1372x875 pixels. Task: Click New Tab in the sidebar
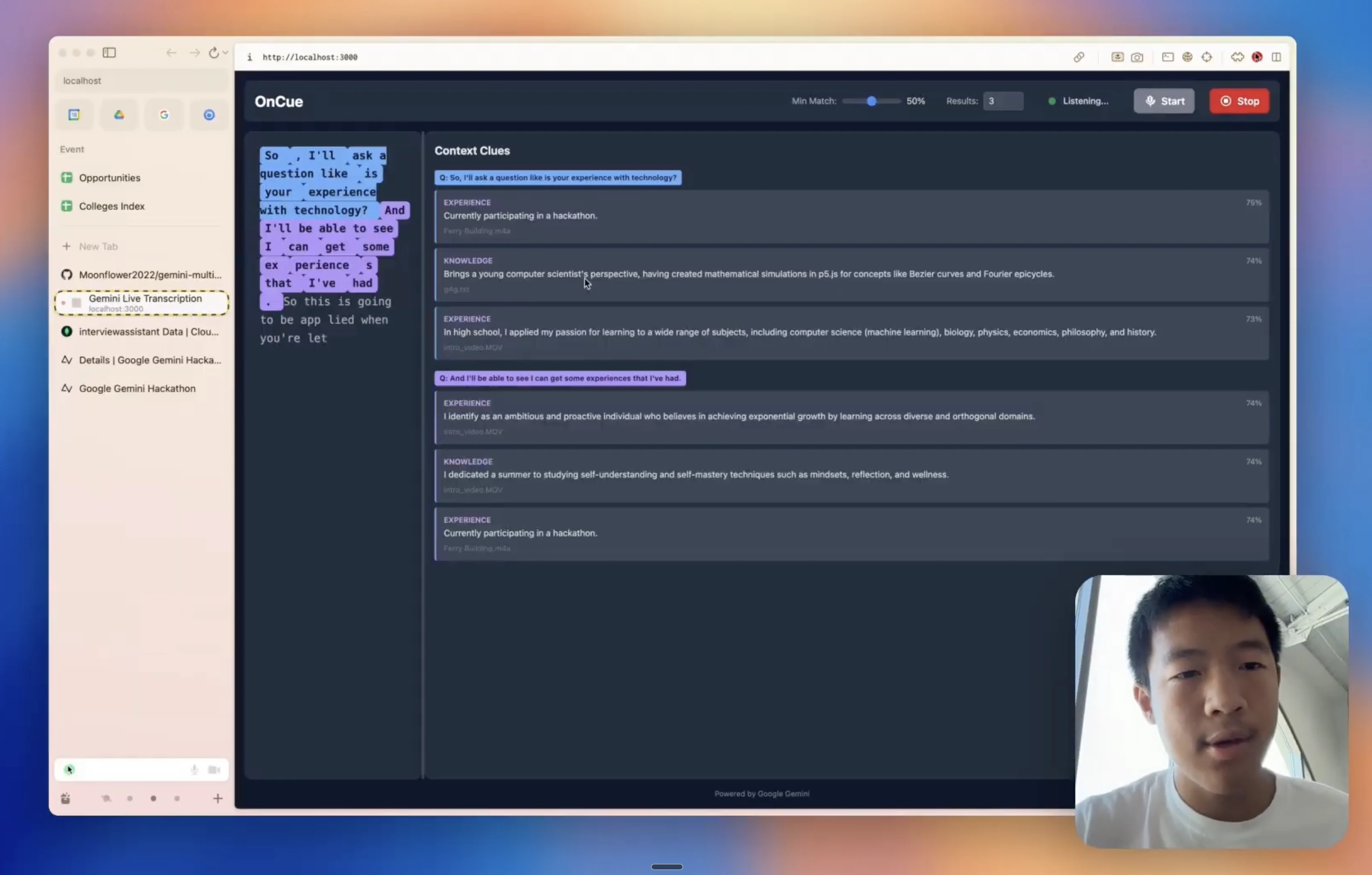tap(98, 247)
